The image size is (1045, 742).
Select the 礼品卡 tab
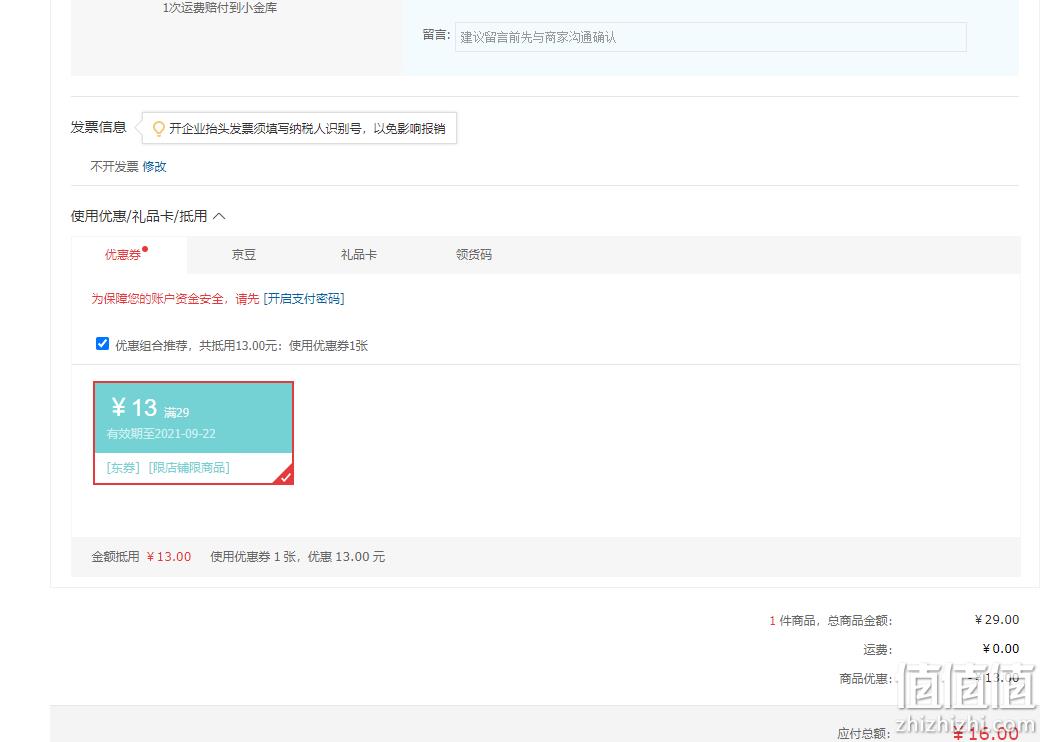[x=359, y=255]
